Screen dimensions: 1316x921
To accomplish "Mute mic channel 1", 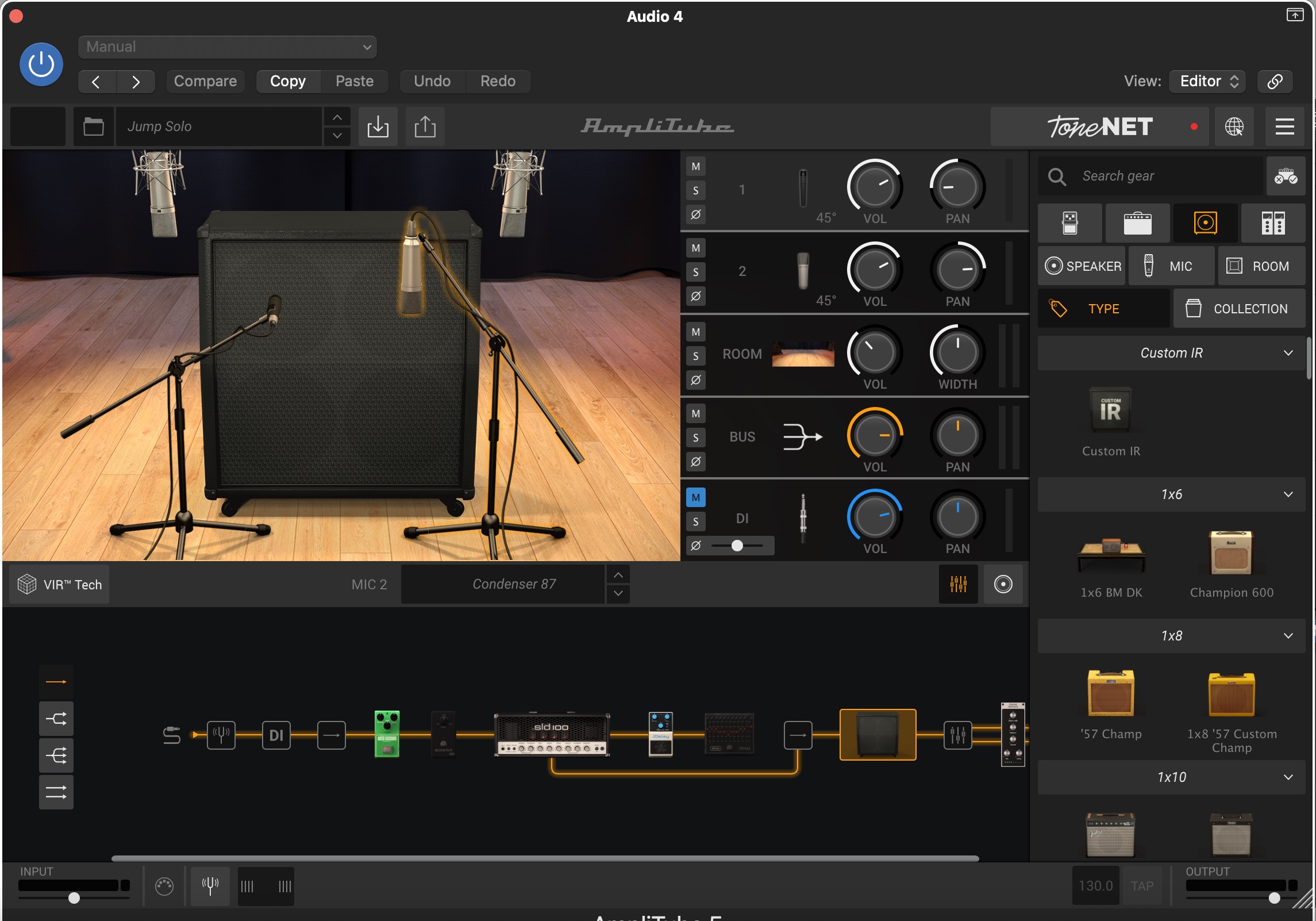I will (696, 167).
